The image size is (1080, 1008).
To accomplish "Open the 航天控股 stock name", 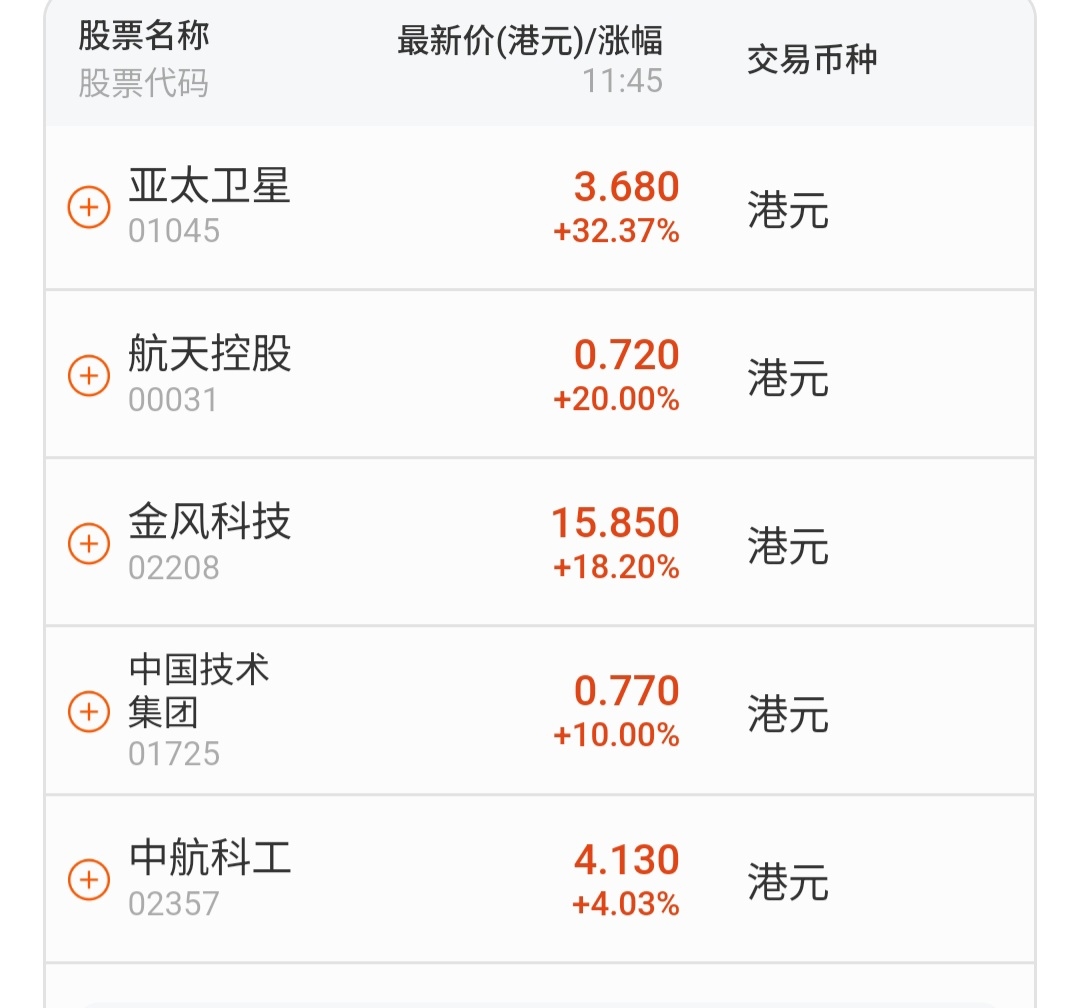I will [209, 353].
